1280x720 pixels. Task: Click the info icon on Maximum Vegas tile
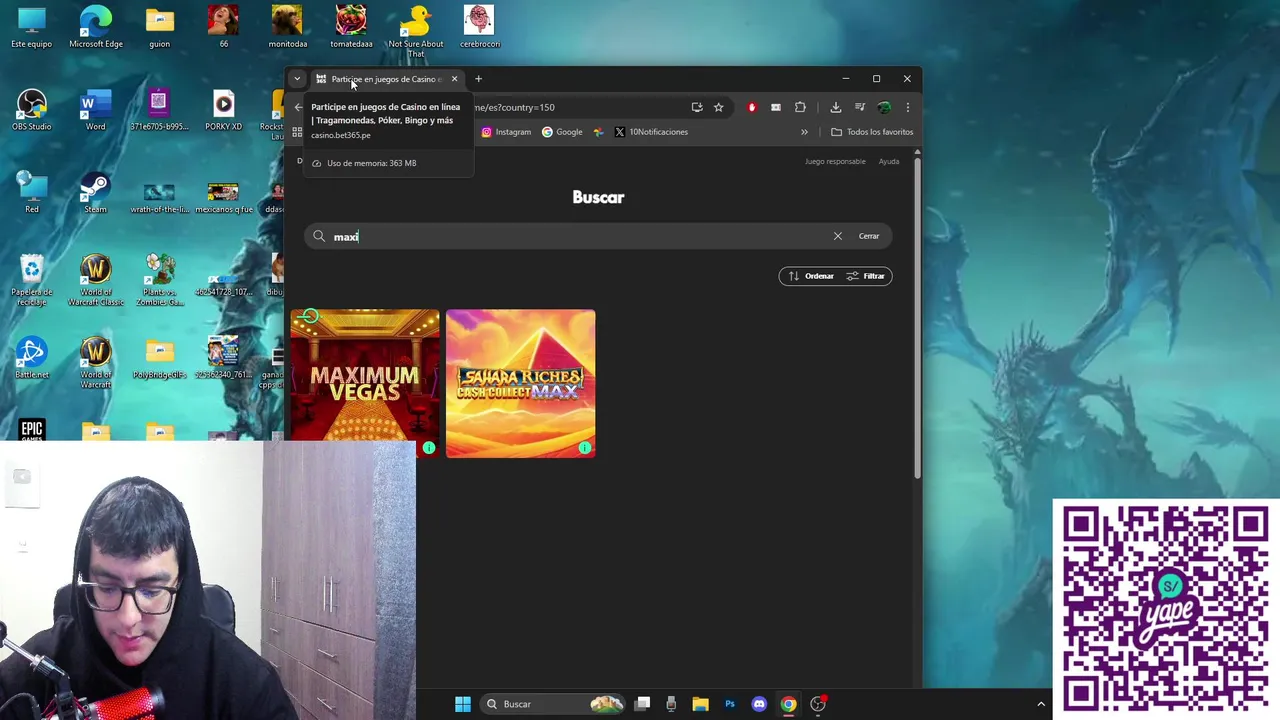(x=429, y=447)
